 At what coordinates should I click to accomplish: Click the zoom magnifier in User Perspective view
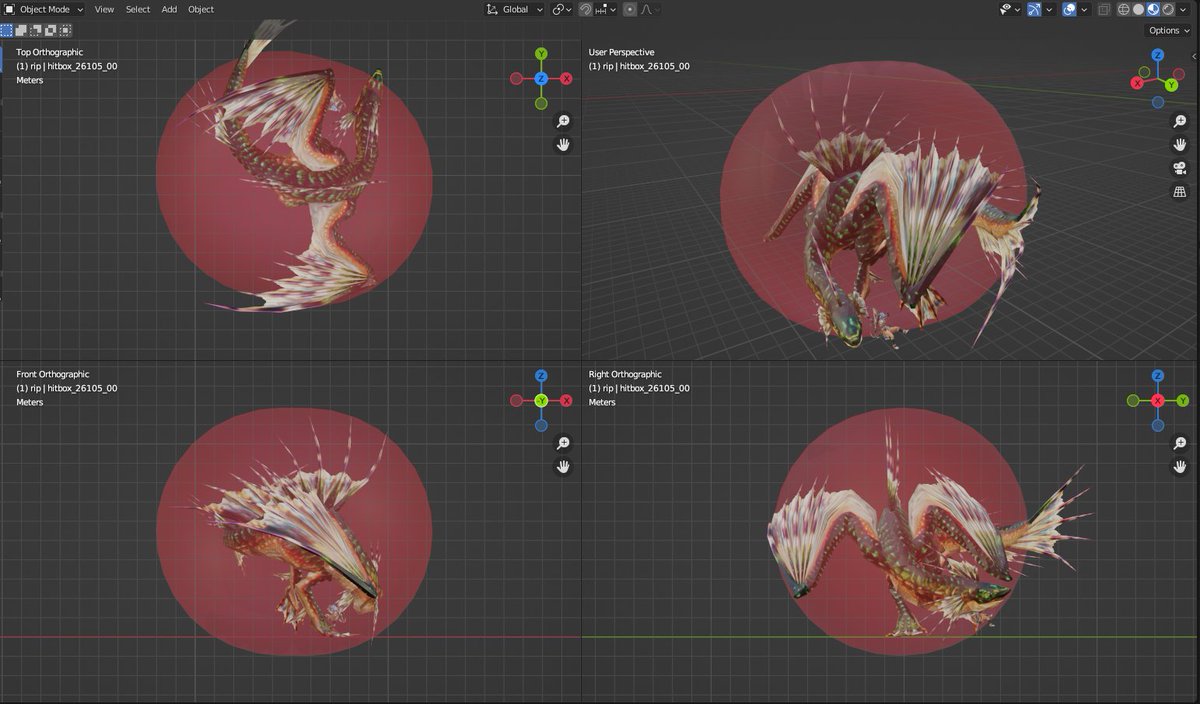1180,121
